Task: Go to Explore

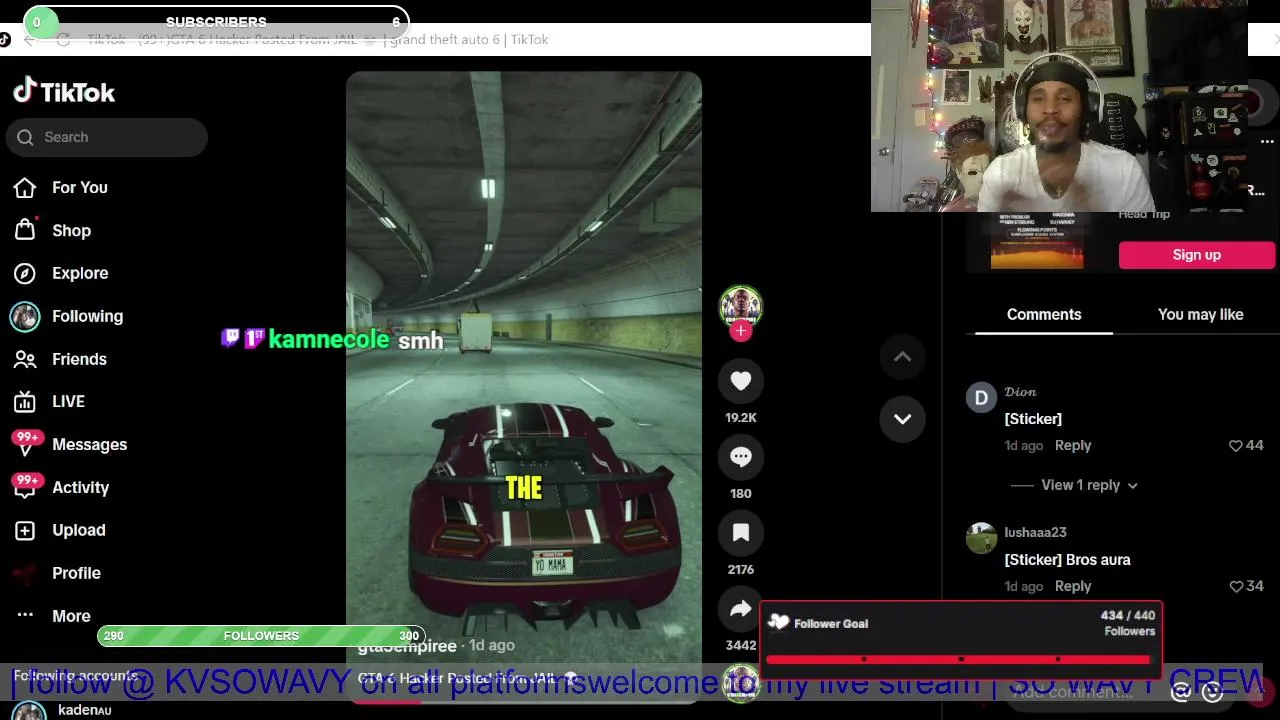Action: point(80,273)
